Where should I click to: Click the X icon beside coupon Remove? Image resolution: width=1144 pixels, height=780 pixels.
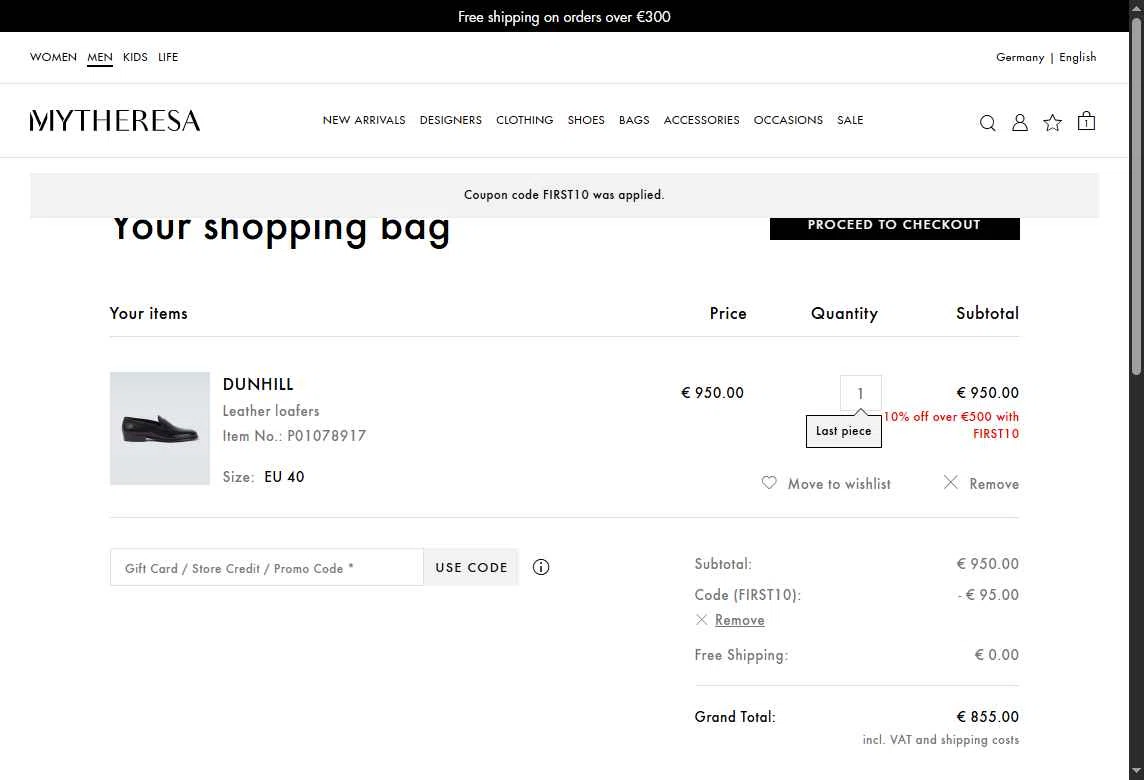click(x=702, y=619)
